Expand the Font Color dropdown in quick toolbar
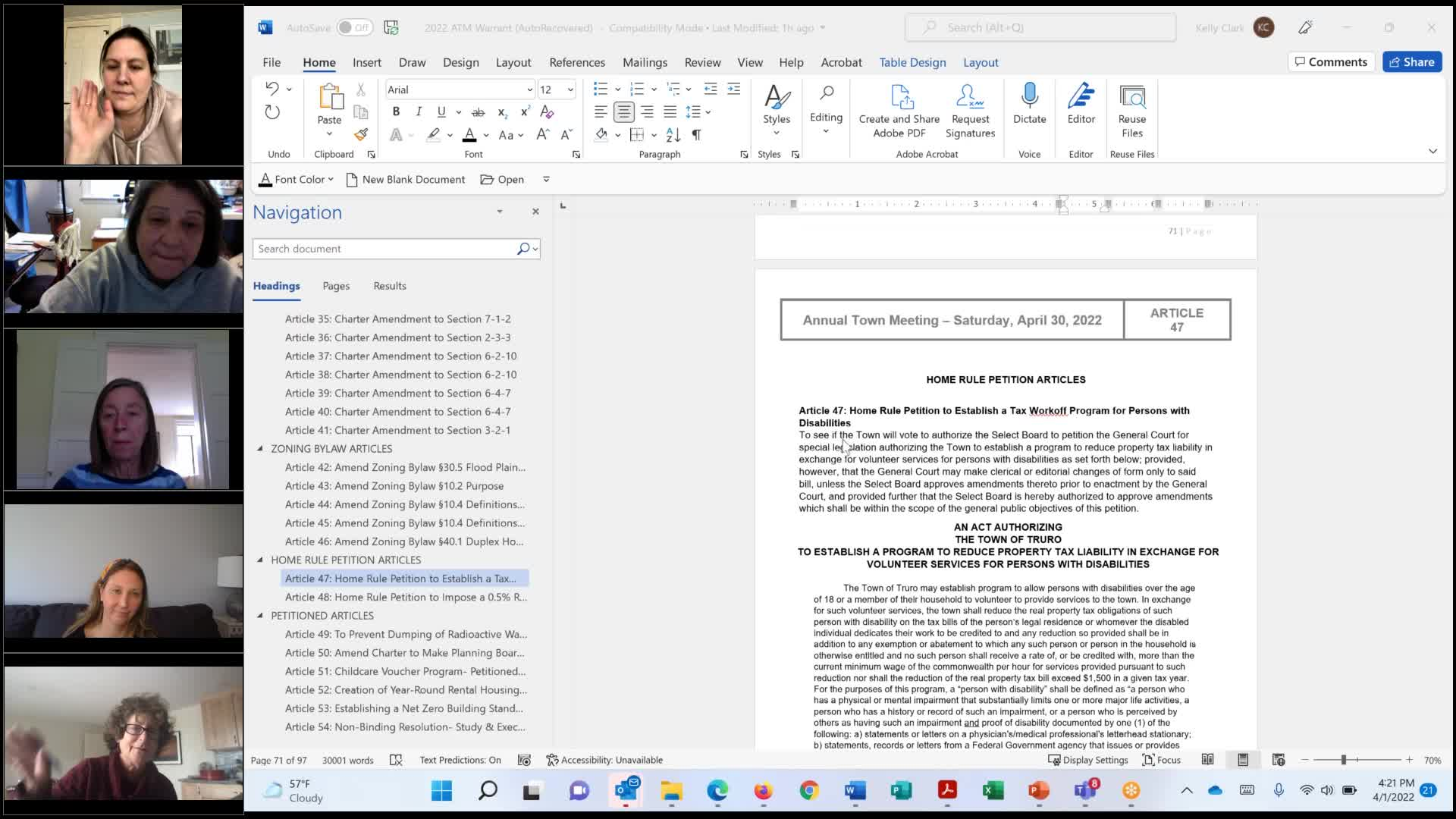Screen dimensions: 1456x819 point(331,180)
